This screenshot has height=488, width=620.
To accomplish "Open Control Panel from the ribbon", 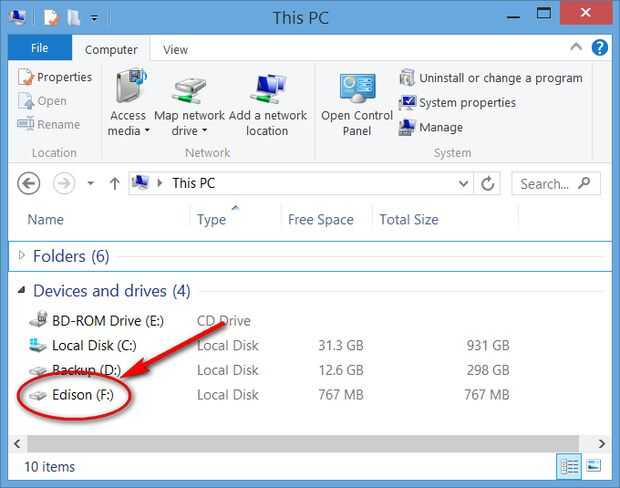I will pos(356,90).
